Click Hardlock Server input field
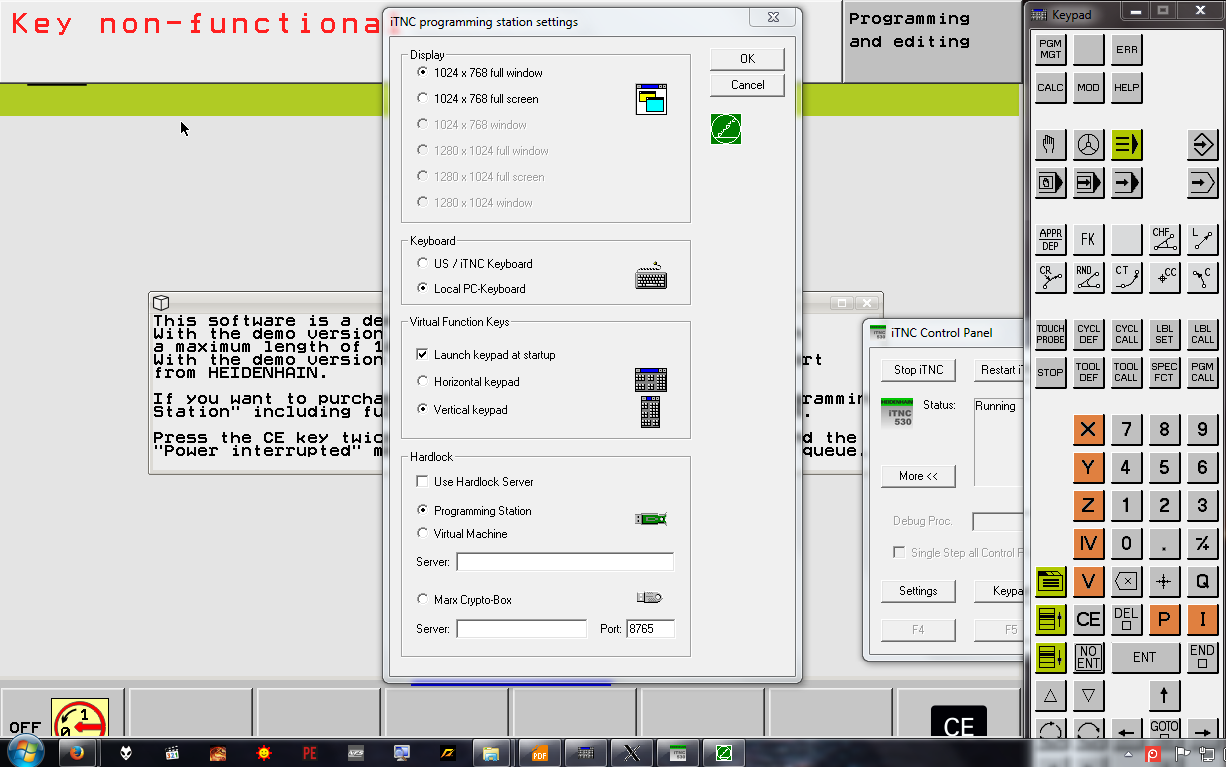Image resolution: width=1226 pixels, height=767 pixels. (565, 562)
